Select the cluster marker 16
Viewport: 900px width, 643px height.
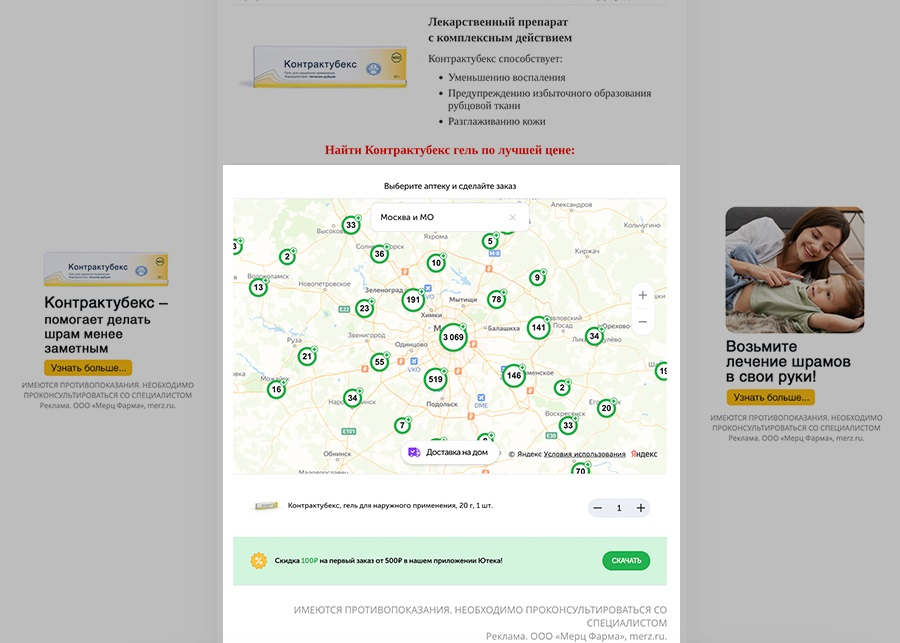(x=276, y=389)
